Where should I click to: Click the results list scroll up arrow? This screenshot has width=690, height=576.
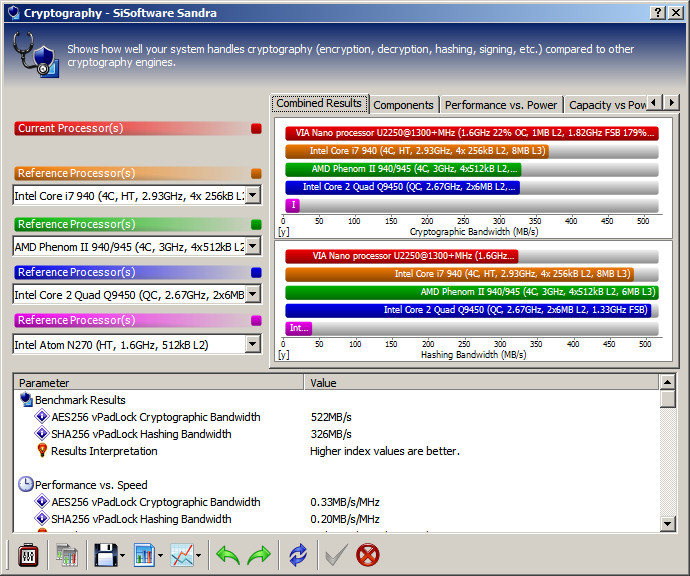pos(668,382)
